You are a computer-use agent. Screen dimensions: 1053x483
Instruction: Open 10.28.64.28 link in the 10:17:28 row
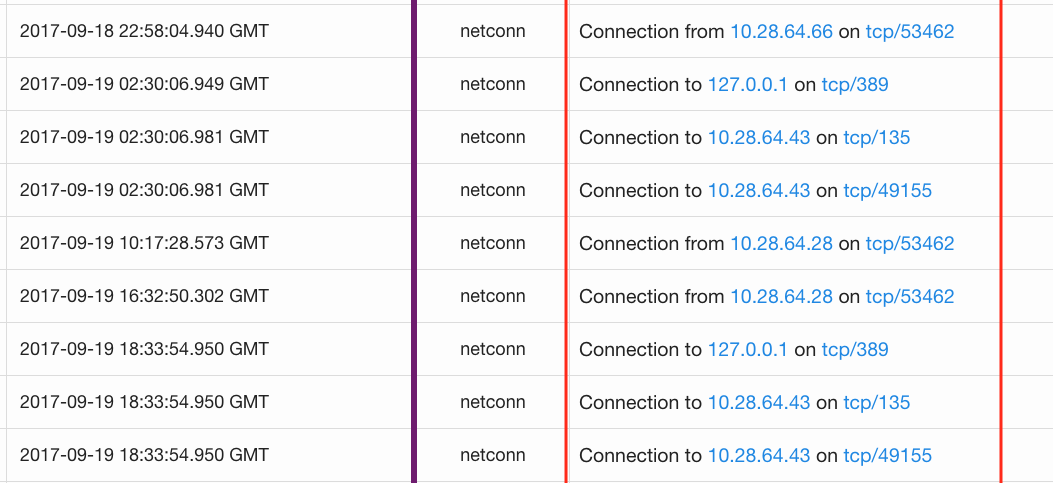click(x=781, y=244)
